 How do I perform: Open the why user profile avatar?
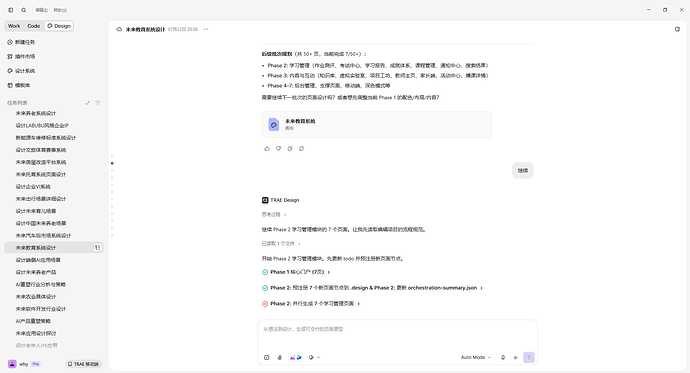pyautogui.click(x=12, y=364)
